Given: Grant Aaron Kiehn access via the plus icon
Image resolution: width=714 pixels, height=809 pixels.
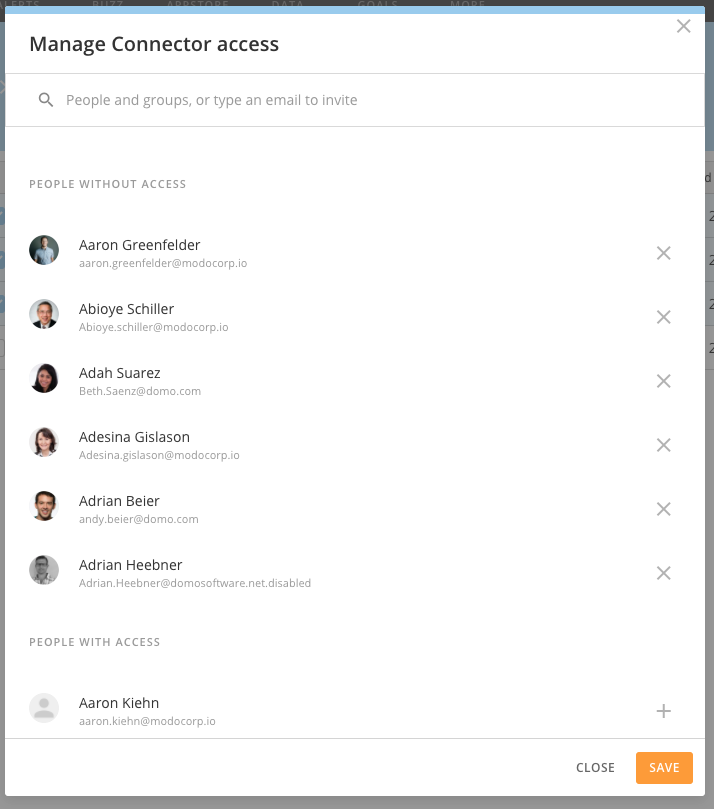Looking at the screenshot, I should coord(663,711).
